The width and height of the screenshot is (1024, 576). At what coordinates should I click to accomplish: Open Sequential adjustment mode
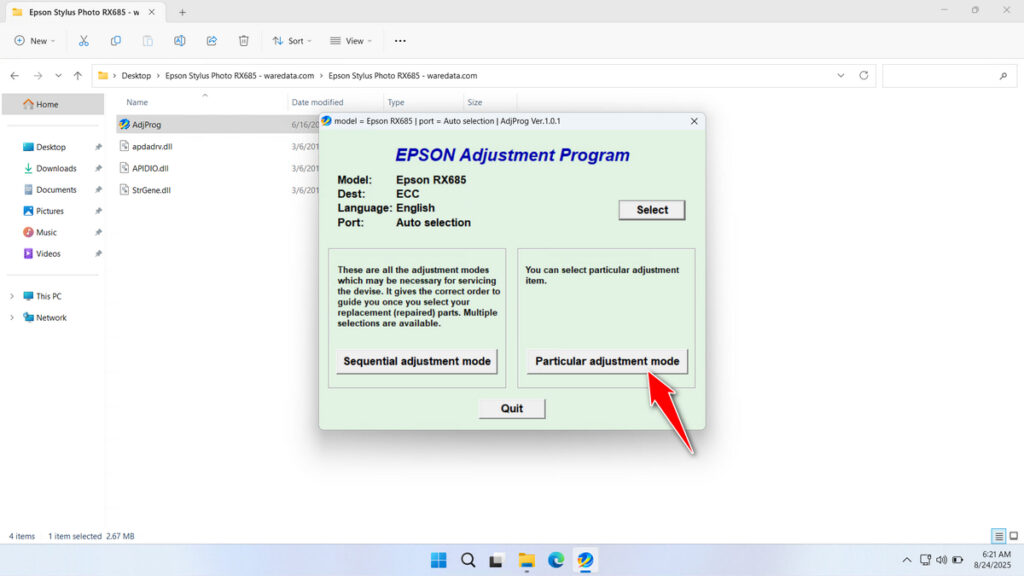417,361
